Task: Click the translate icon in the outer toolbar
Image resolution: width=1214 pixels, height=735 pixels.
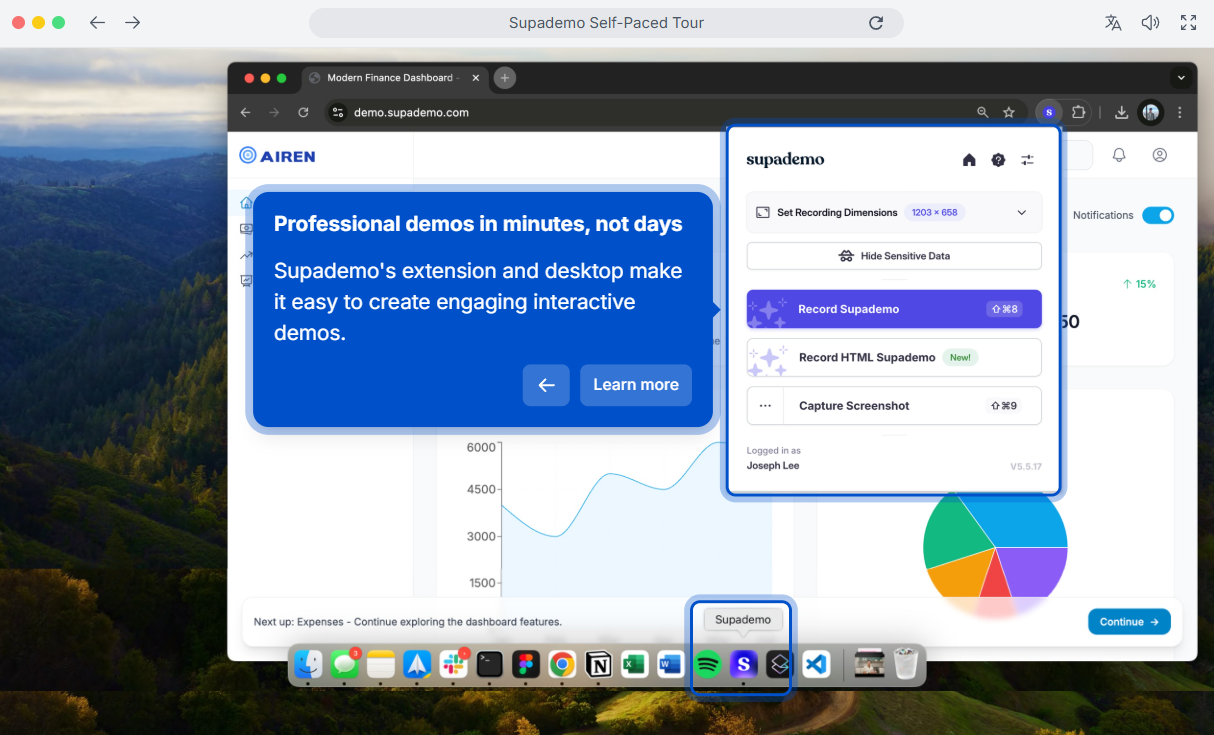Action: click(1113, 23)
